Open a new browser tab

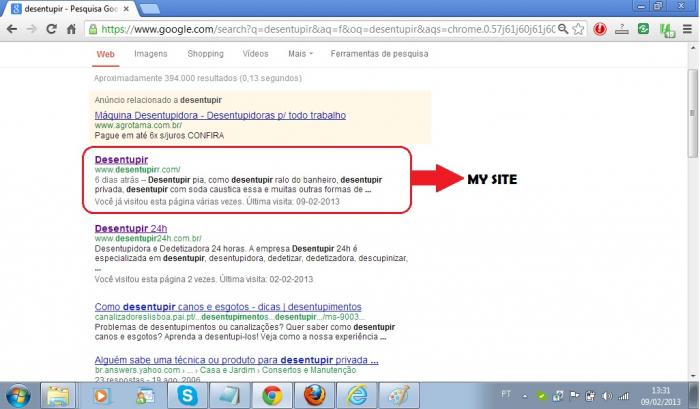tap(150, 9)
